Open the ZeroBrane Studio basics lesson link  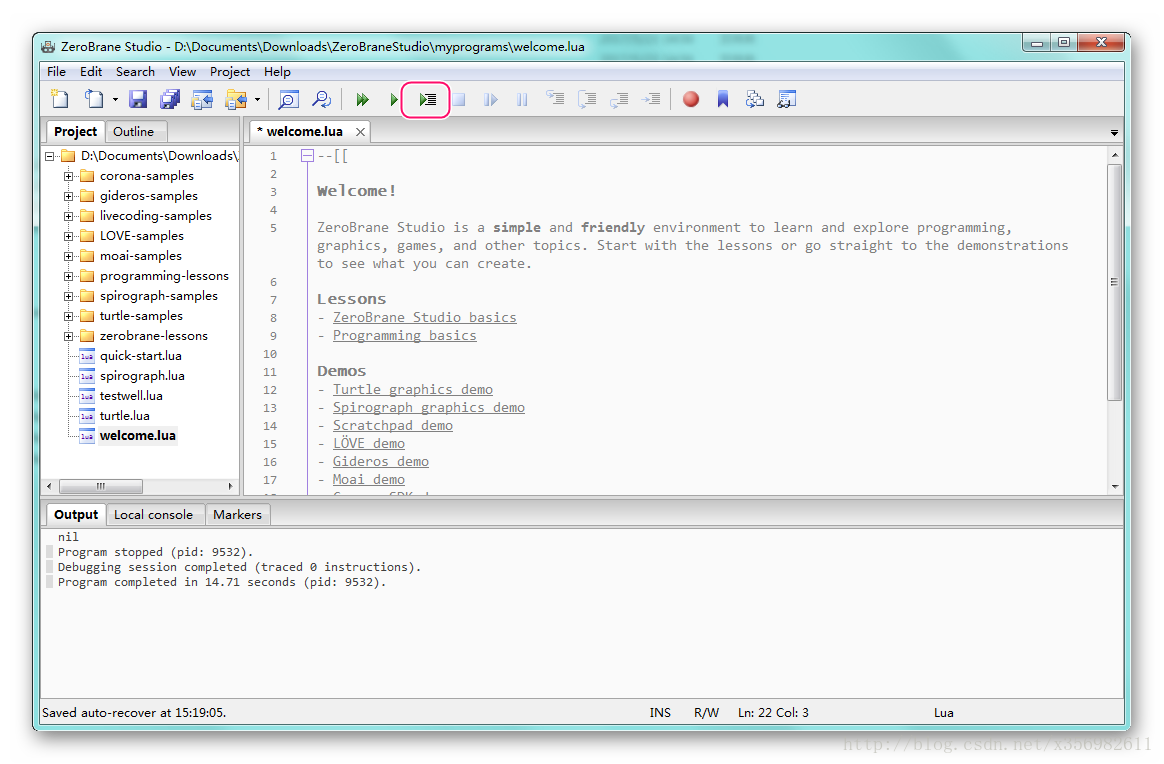coord(424,317)
